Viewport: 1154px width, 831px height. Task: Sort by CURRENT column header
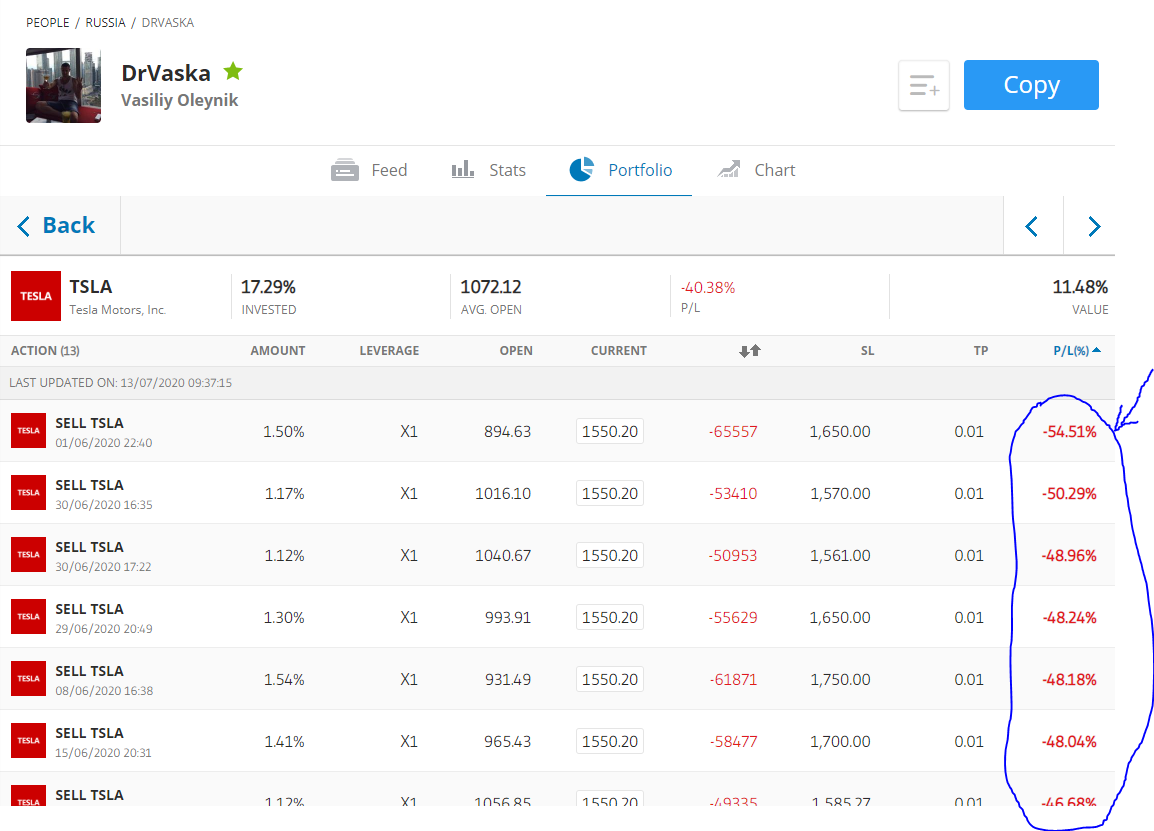[x=618, y=351]
